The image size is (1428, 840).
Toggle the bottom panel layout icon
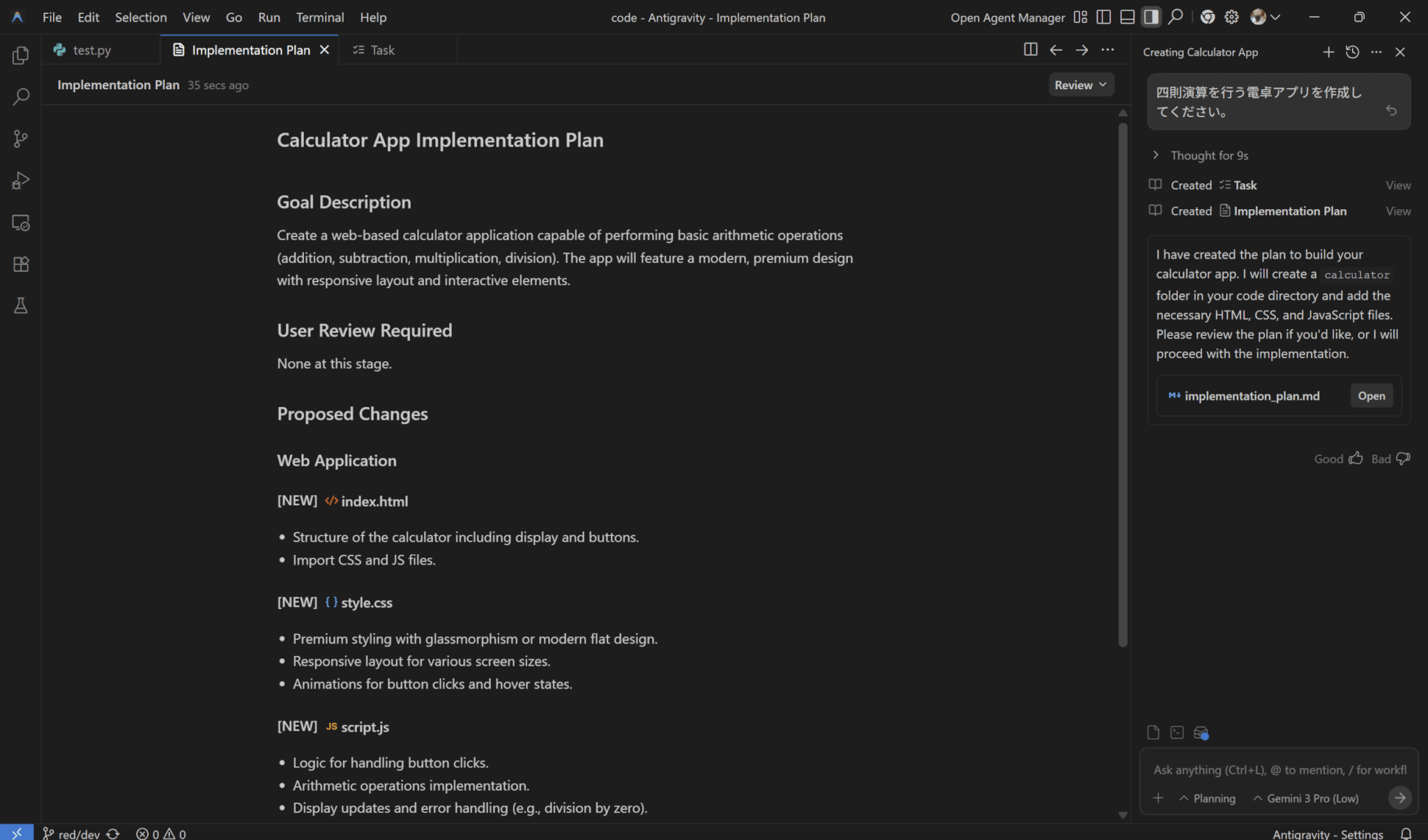point(1127,17)
